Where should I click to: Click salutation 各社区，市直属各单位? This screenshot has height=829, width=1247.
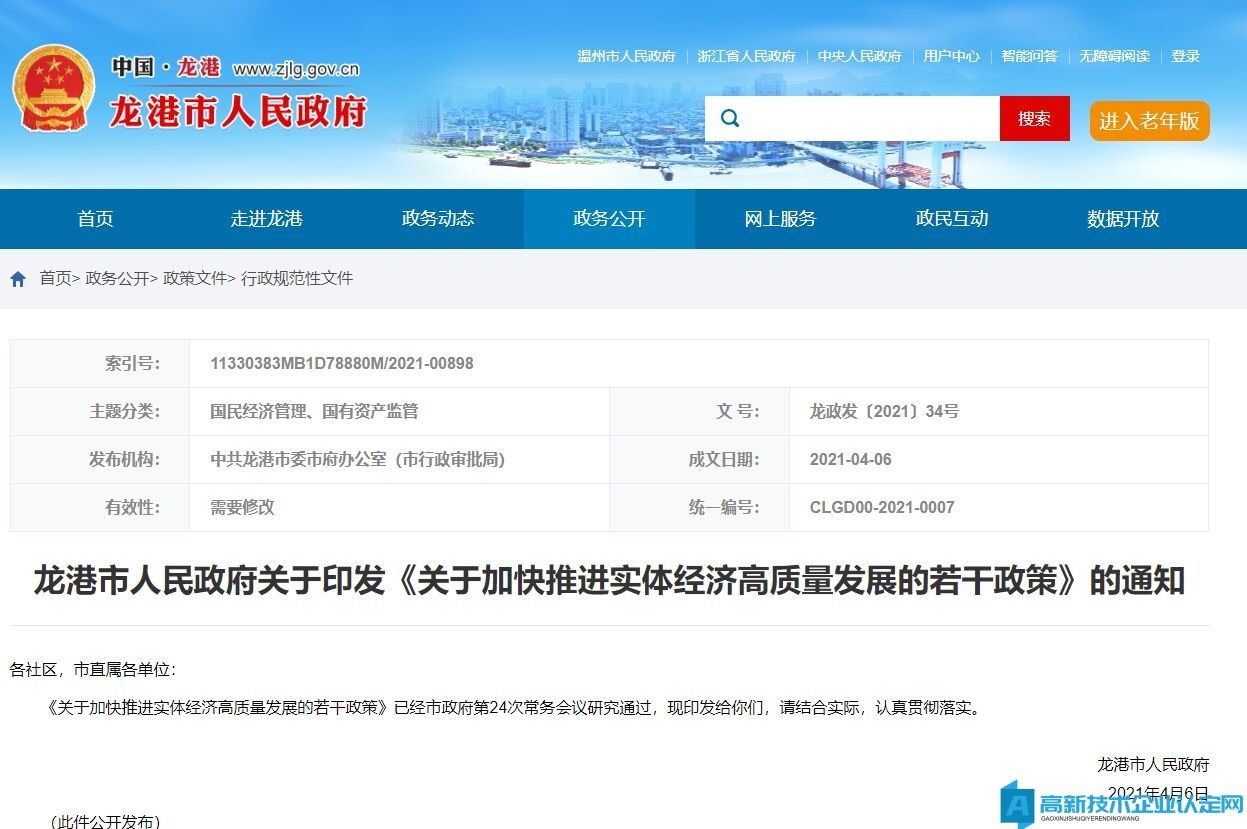(93, 670)
